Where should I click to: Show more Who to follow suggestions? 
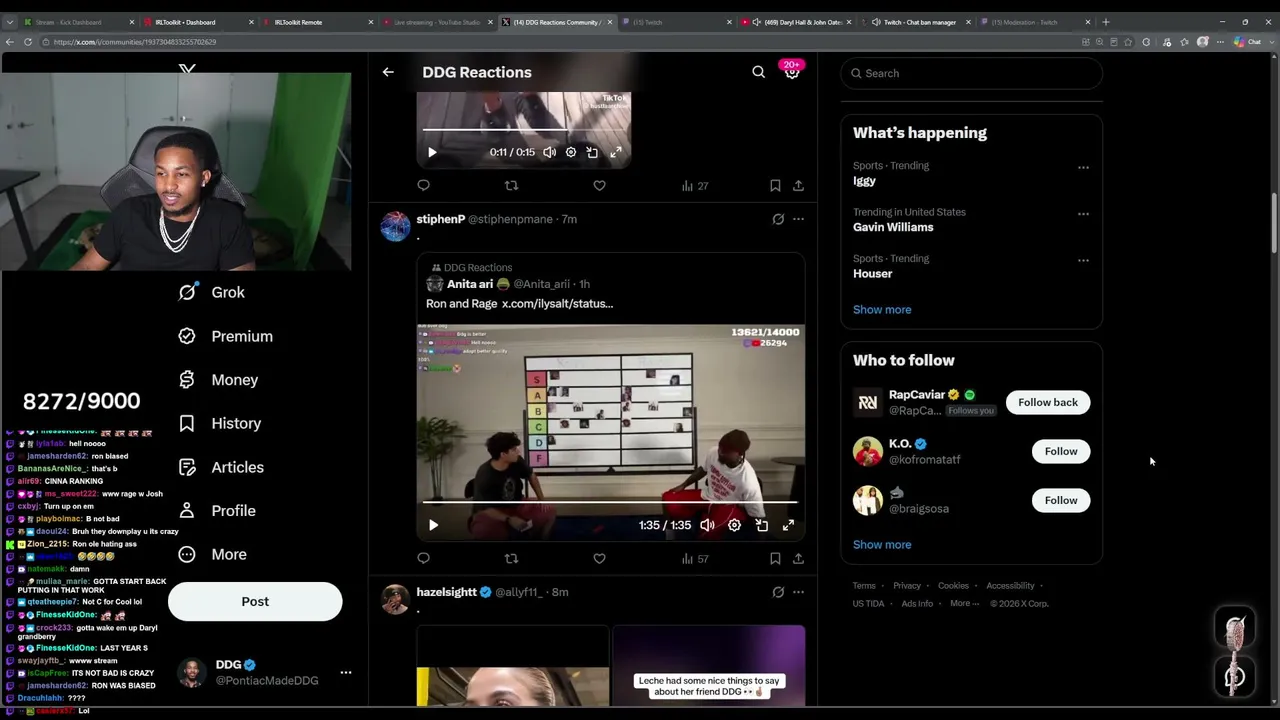pos(882,545)
